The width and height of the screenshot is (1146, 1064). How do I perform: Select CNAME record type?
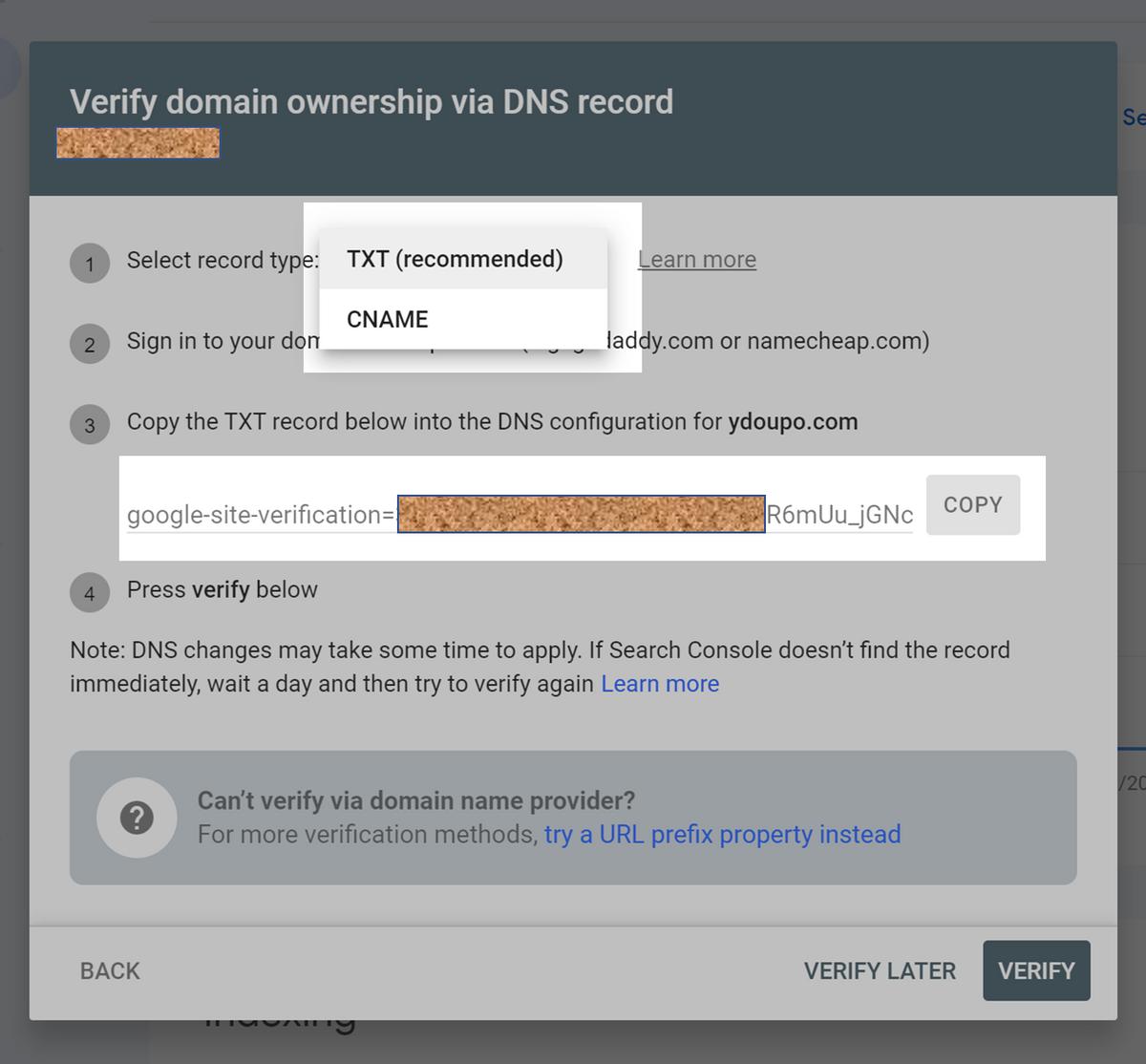click(386, 318)
